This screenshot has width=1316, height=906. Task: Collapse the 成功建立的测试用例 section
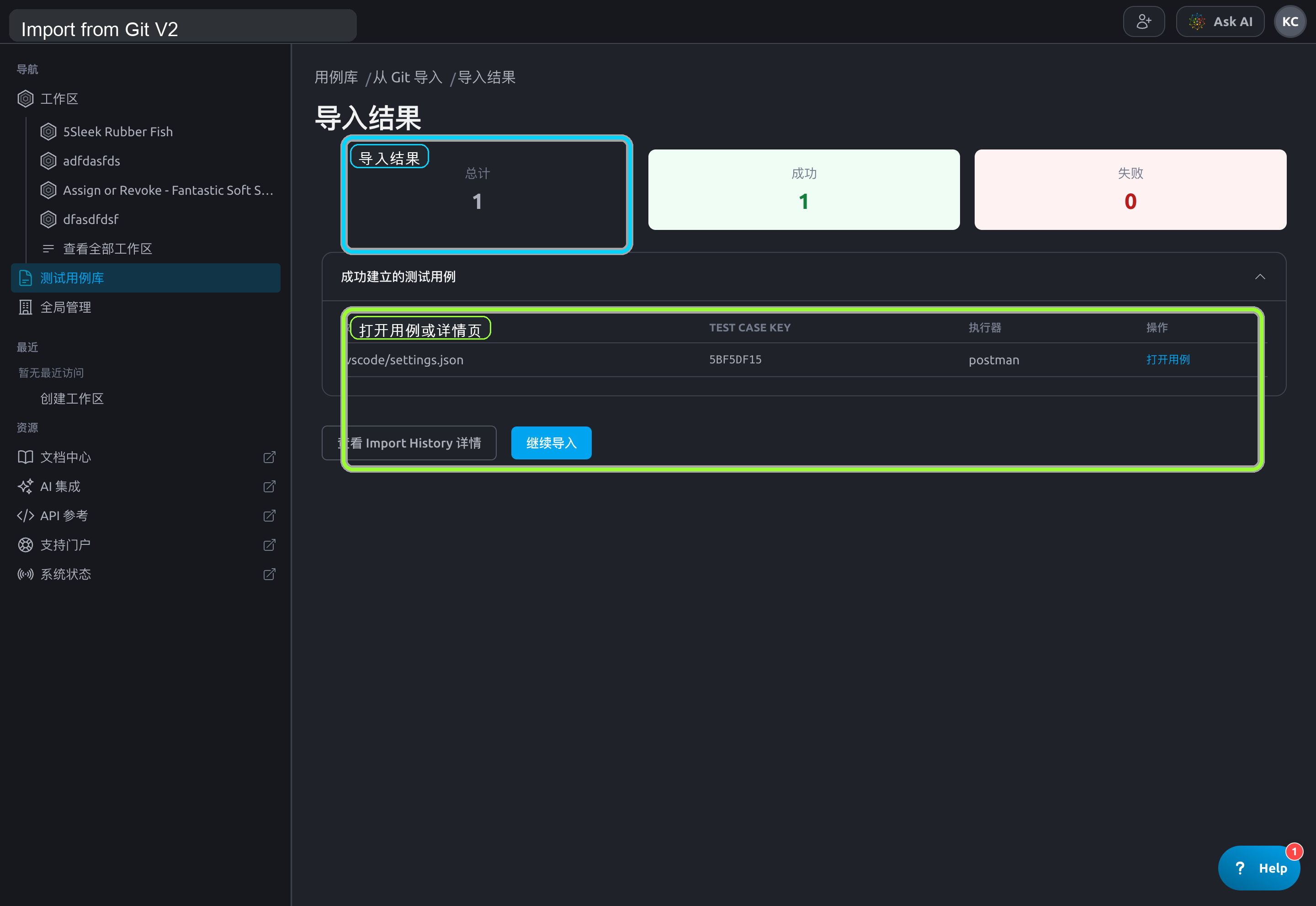click(x=1260, y=277)
